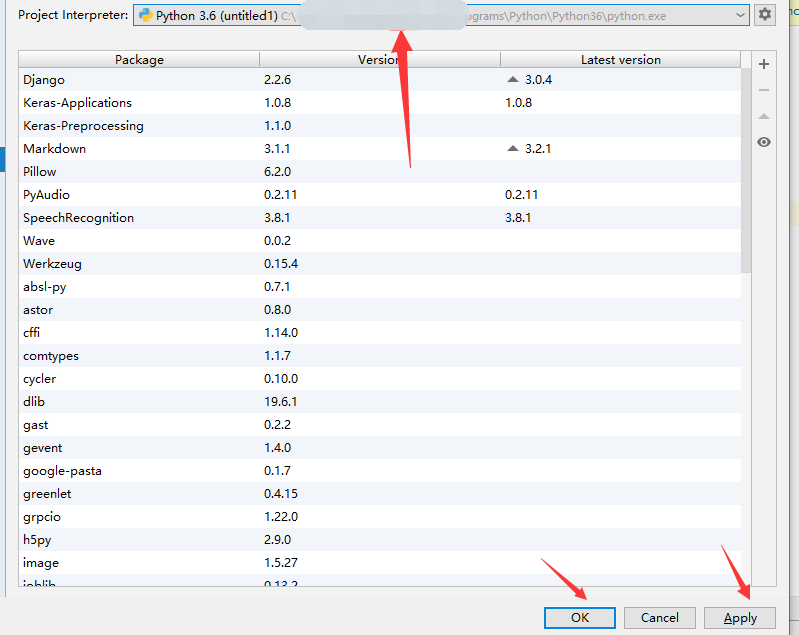799x635 pixels.
Task: Select the Wave package
Action: pos(380,241)
